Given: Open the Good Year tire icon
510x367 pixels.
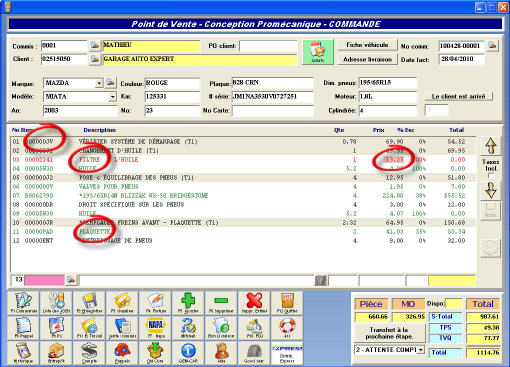Looking at the screenshot, I should tap(254, 353).
